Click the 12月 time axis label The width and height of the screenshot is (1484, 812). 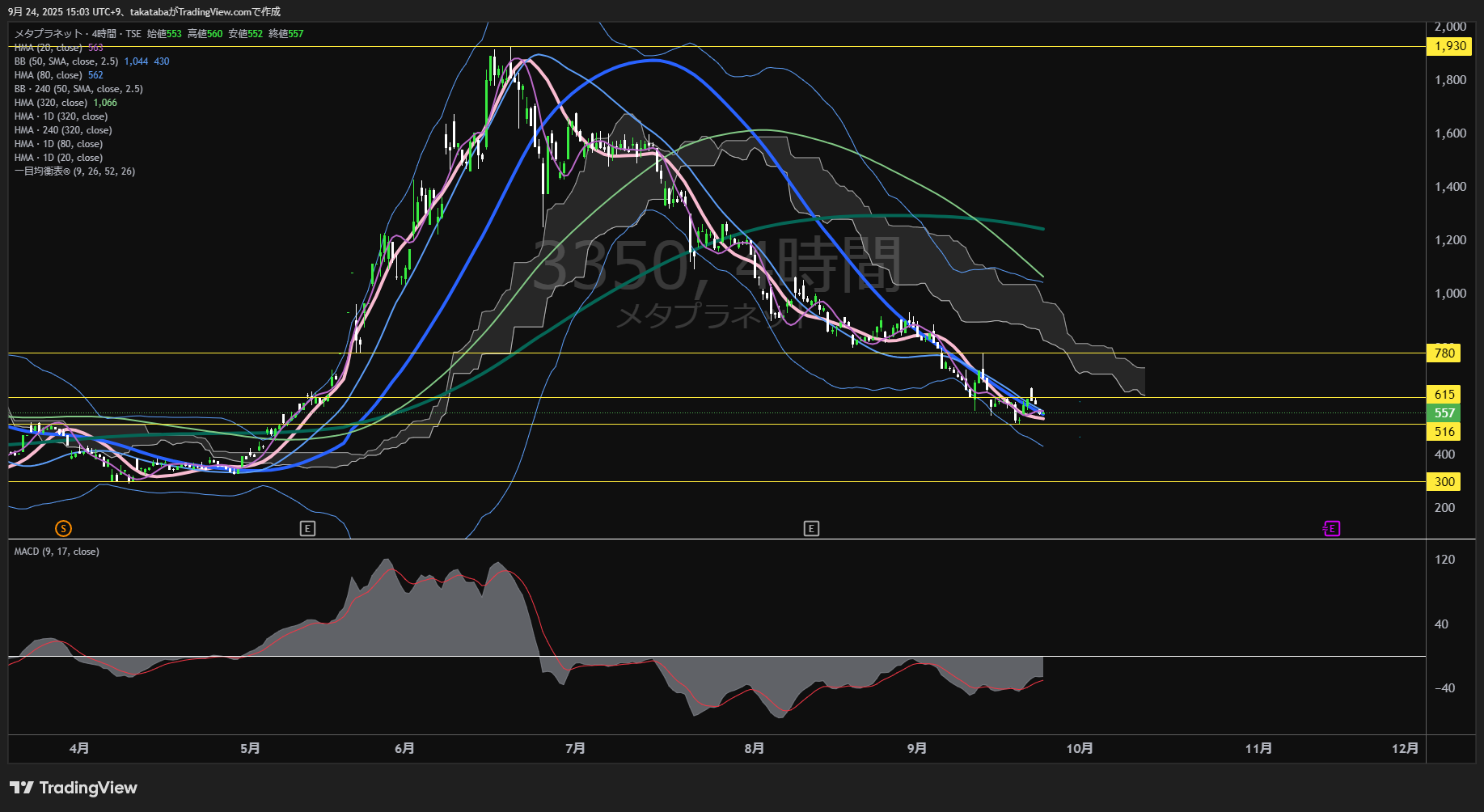1405,748
